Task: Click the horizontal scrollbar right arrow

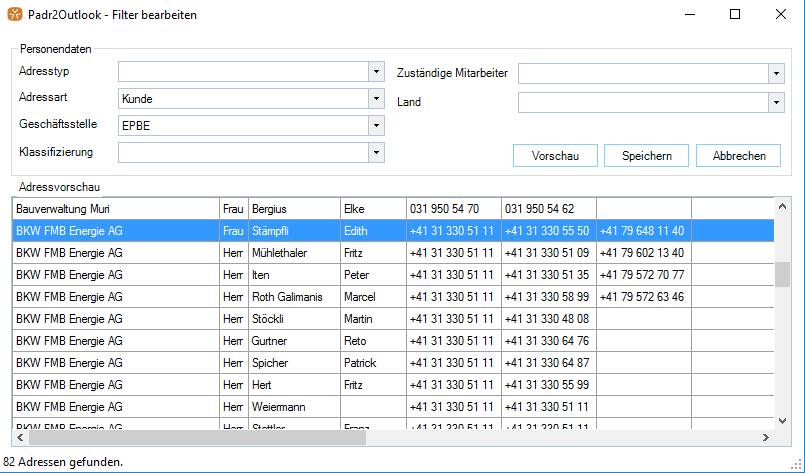Action: click(x=767, y=437)
